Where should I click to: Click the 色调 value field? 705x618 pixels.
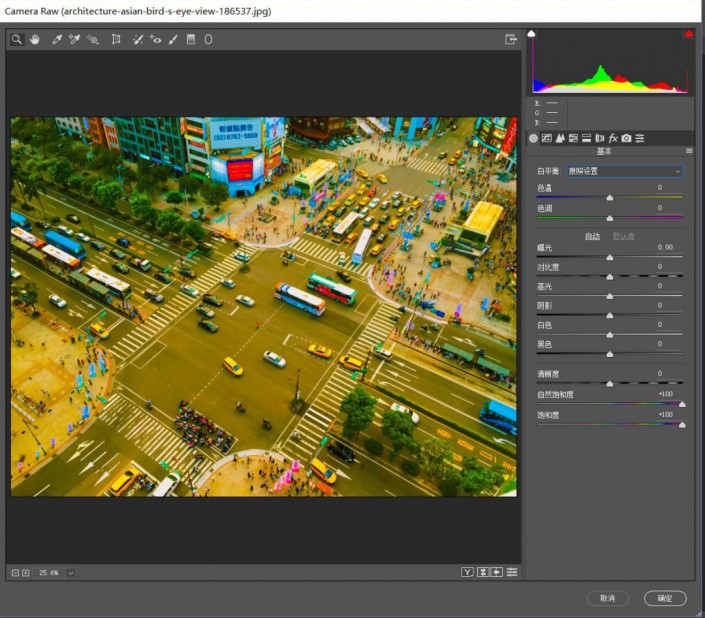pyautogui.click(x=660, y=208)
